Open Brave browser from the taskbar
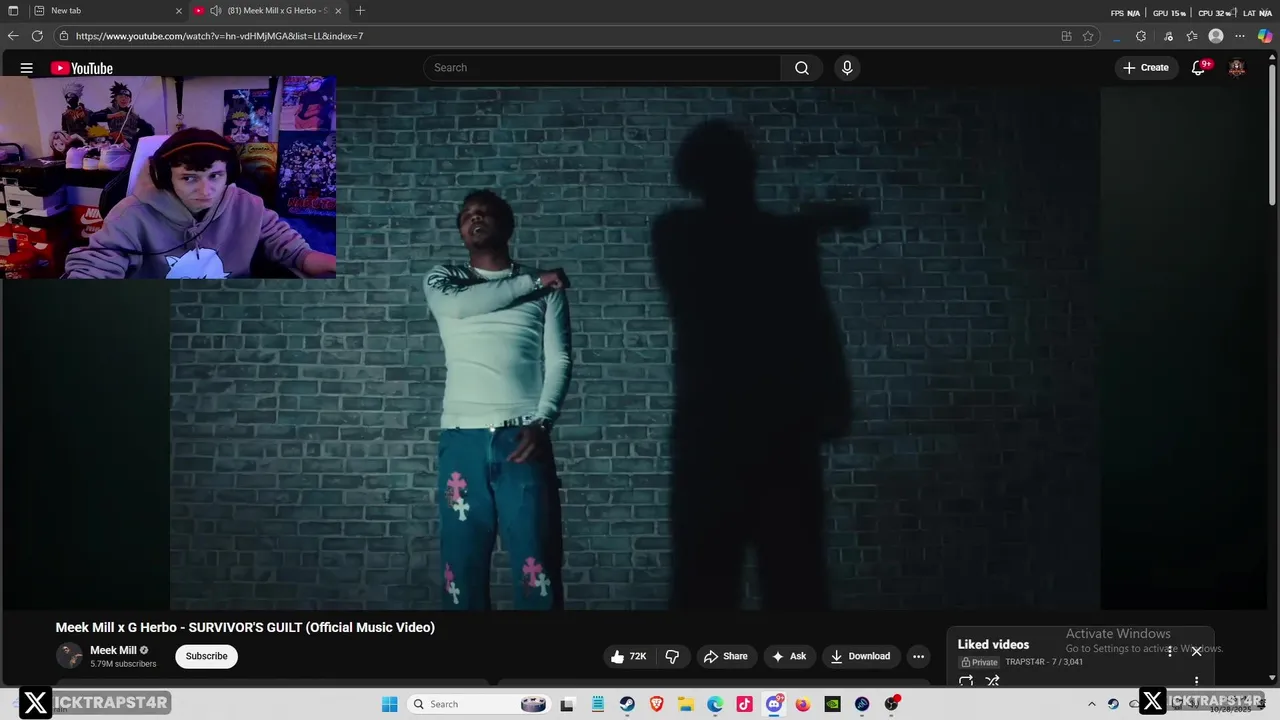1280x720 pixels. 657,704
